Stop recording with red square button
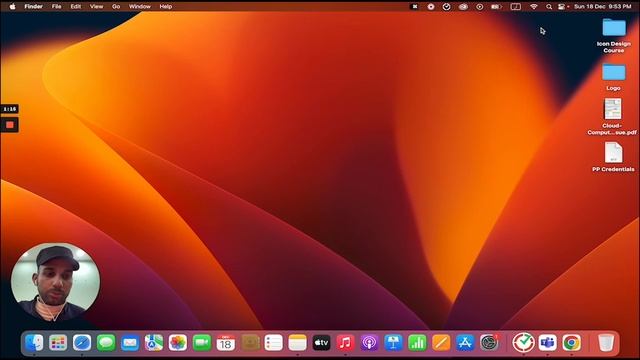 [x=10, y=125]
